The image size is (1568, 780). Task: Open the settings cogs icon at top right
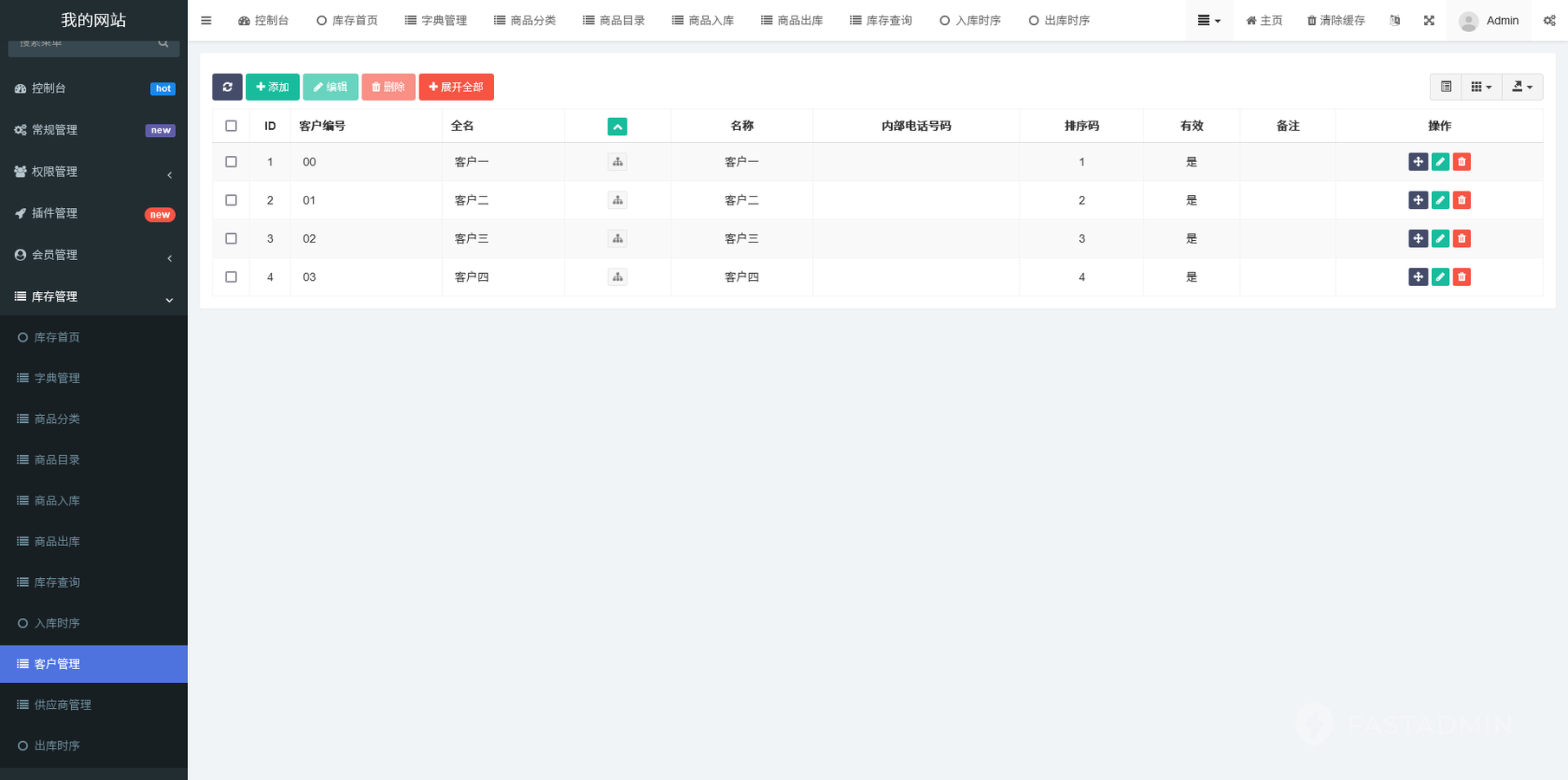pos(1549,21)
